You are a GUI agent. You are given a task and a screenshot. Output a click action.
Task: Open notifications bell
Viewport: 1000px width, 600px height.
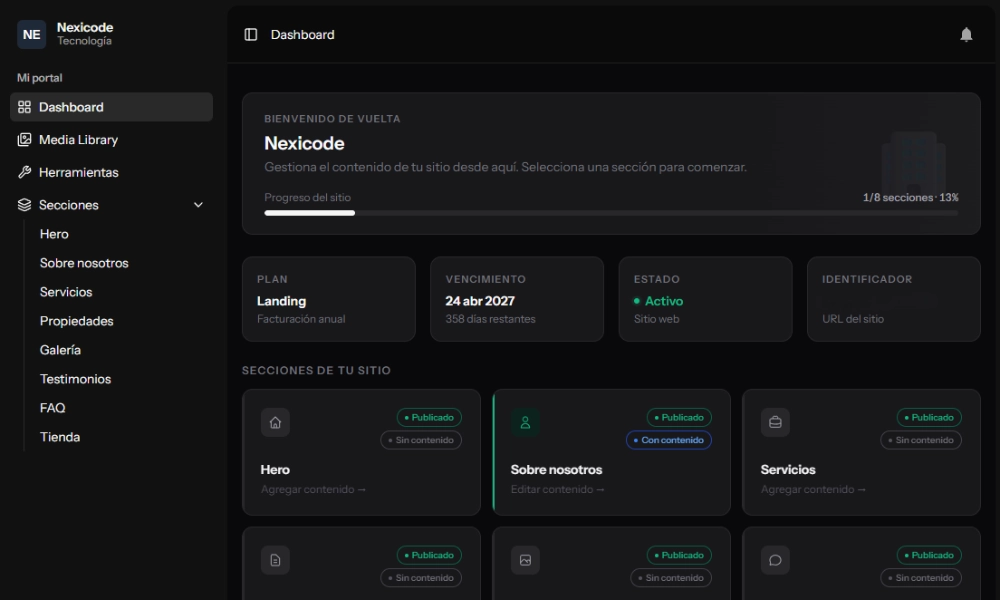[x=966, y=34]
